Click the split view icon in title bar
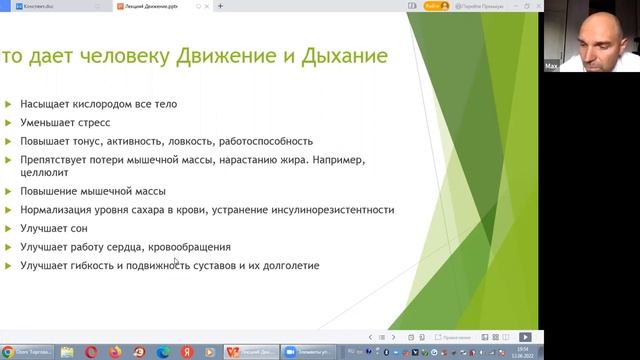Image resolution: width=640 pixels, height=360 pixels. tap(412, 6)
